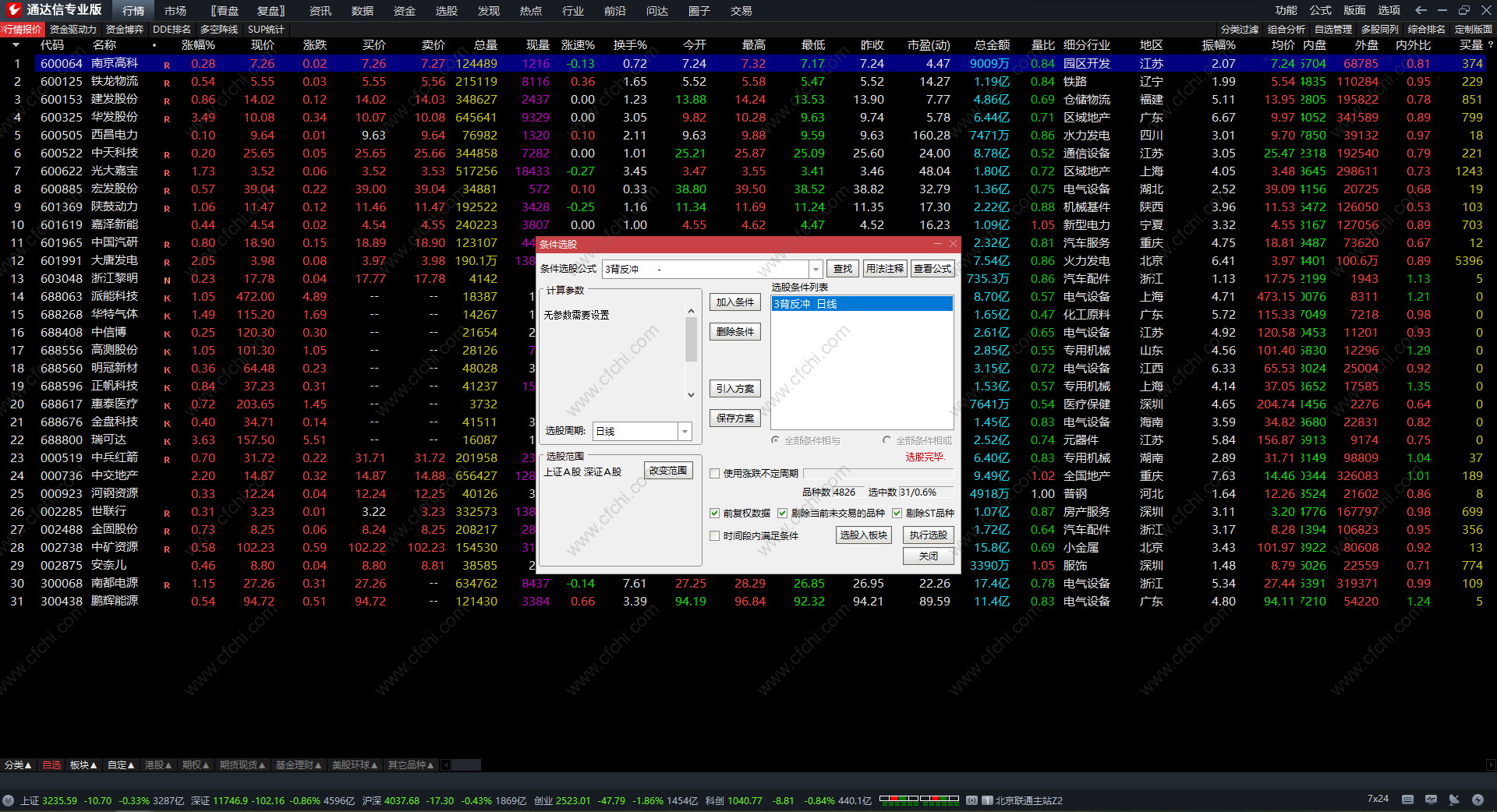
Task: Click 加入条件 button
Action: (x=735, y=302)
